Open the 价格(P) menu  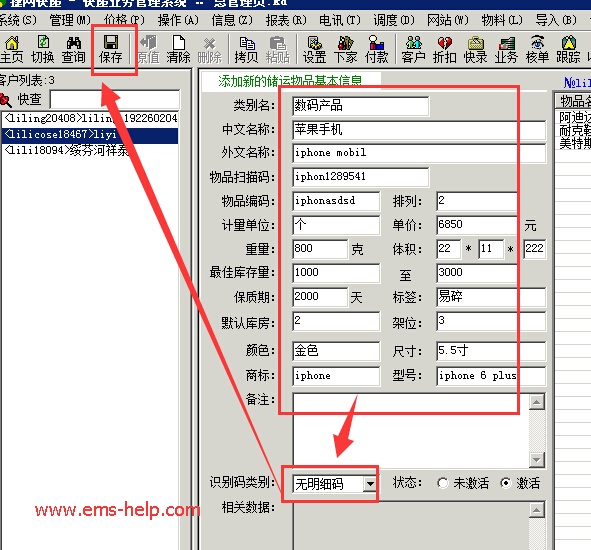coord(124,20)
